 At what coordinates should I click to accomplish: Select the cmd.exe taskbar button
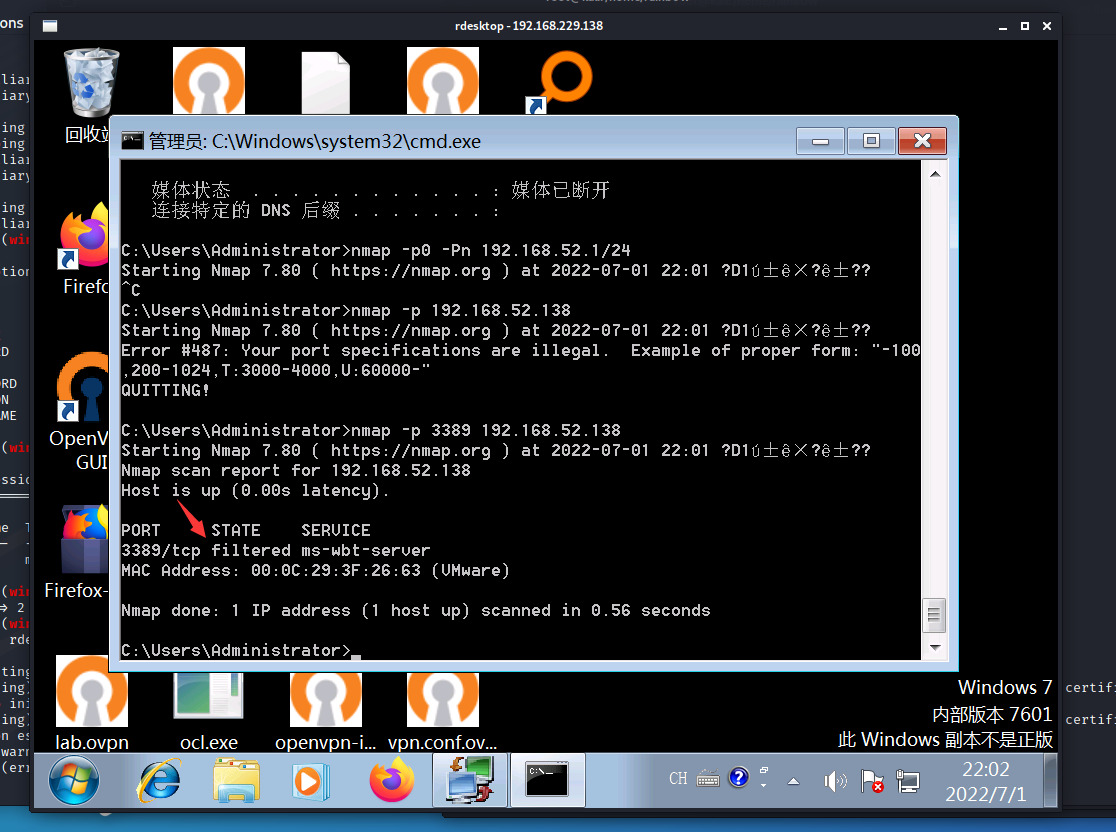(547, 780)
